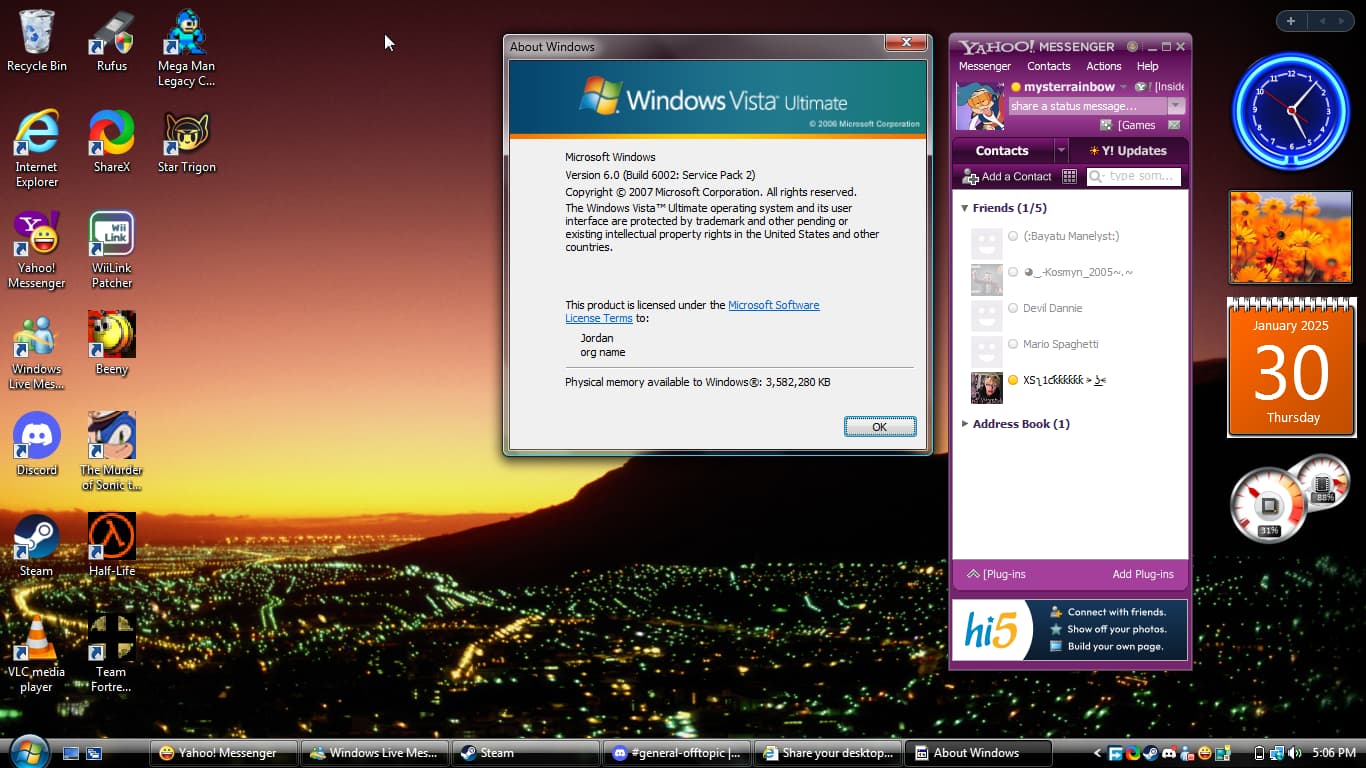Click the share a status message field

coord(1088,106)
